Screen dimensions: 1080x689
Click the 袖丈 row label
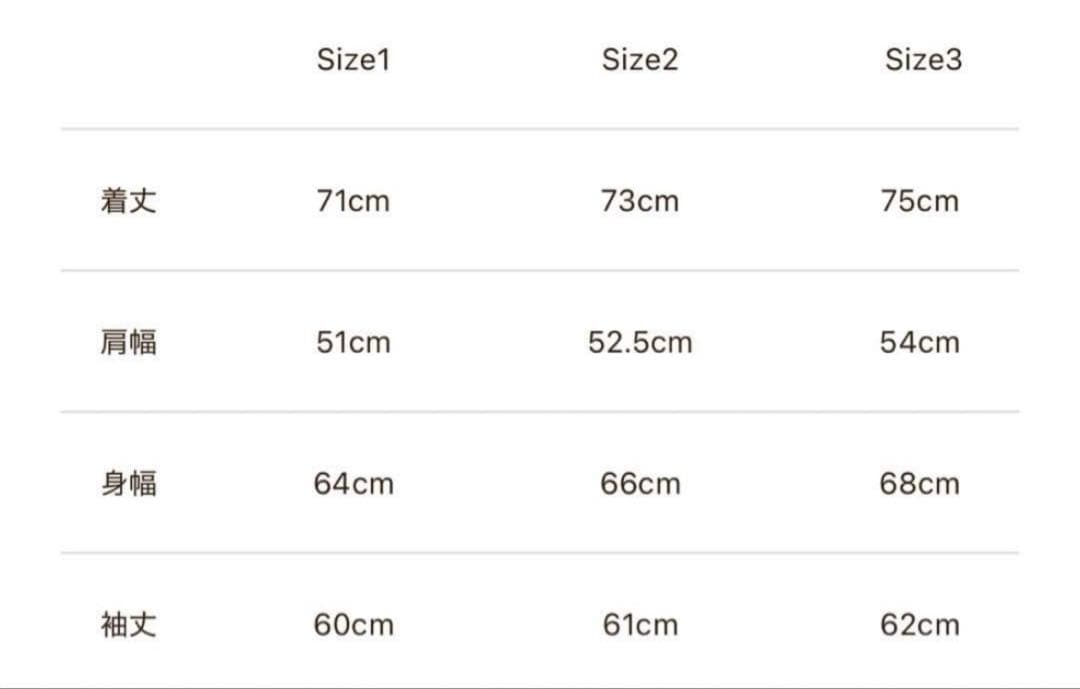pos(129,626)
